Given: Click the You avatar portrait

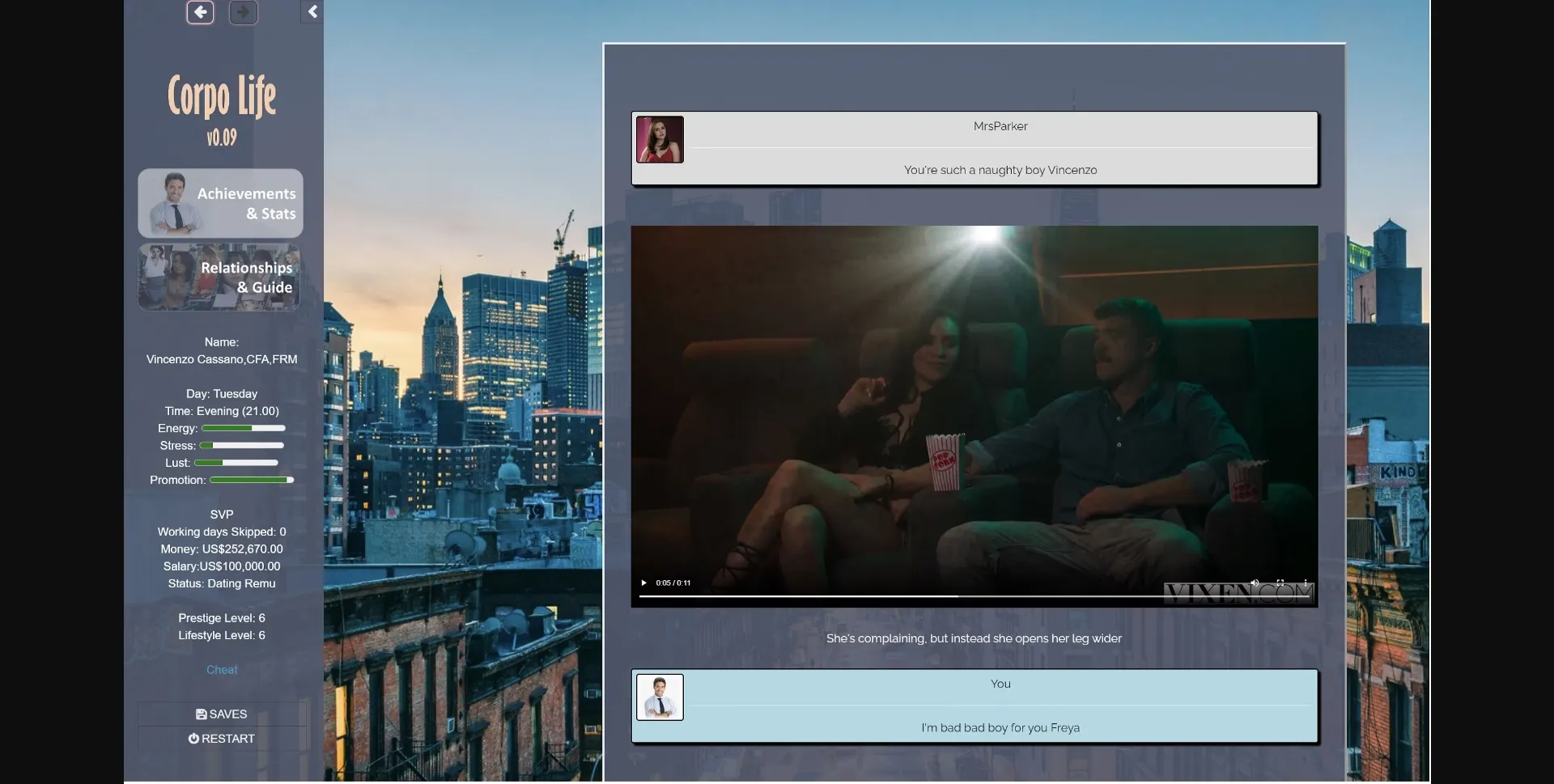Looking at the screenshot, I should pos(660,697).
